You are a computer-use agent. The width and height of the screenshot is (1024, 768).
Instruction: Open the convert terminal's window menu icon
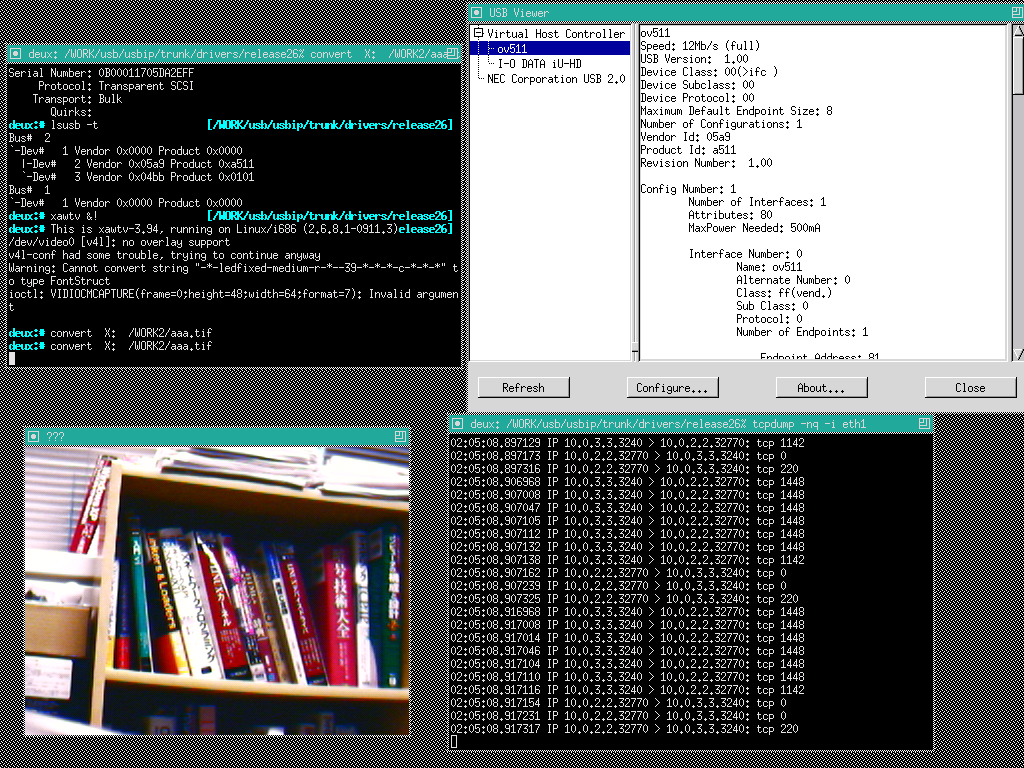pyautogui.click(x=15, y=54)
